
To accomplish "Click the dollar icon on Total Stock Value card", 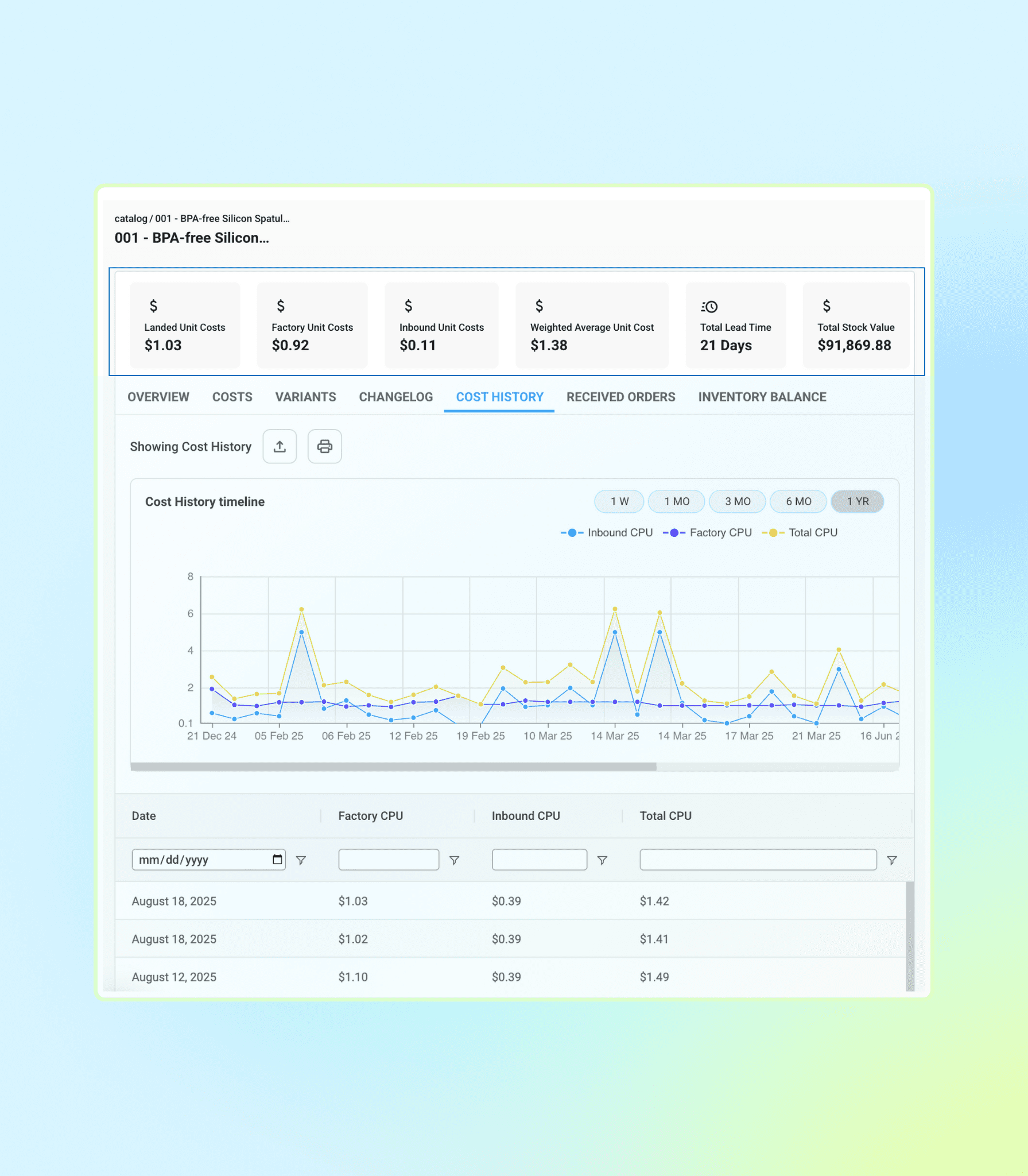I will point(827,306).
